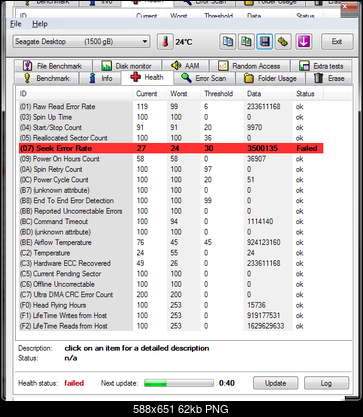
Task: Select Offline Uncorrectable row
Action: pos(171,284)
